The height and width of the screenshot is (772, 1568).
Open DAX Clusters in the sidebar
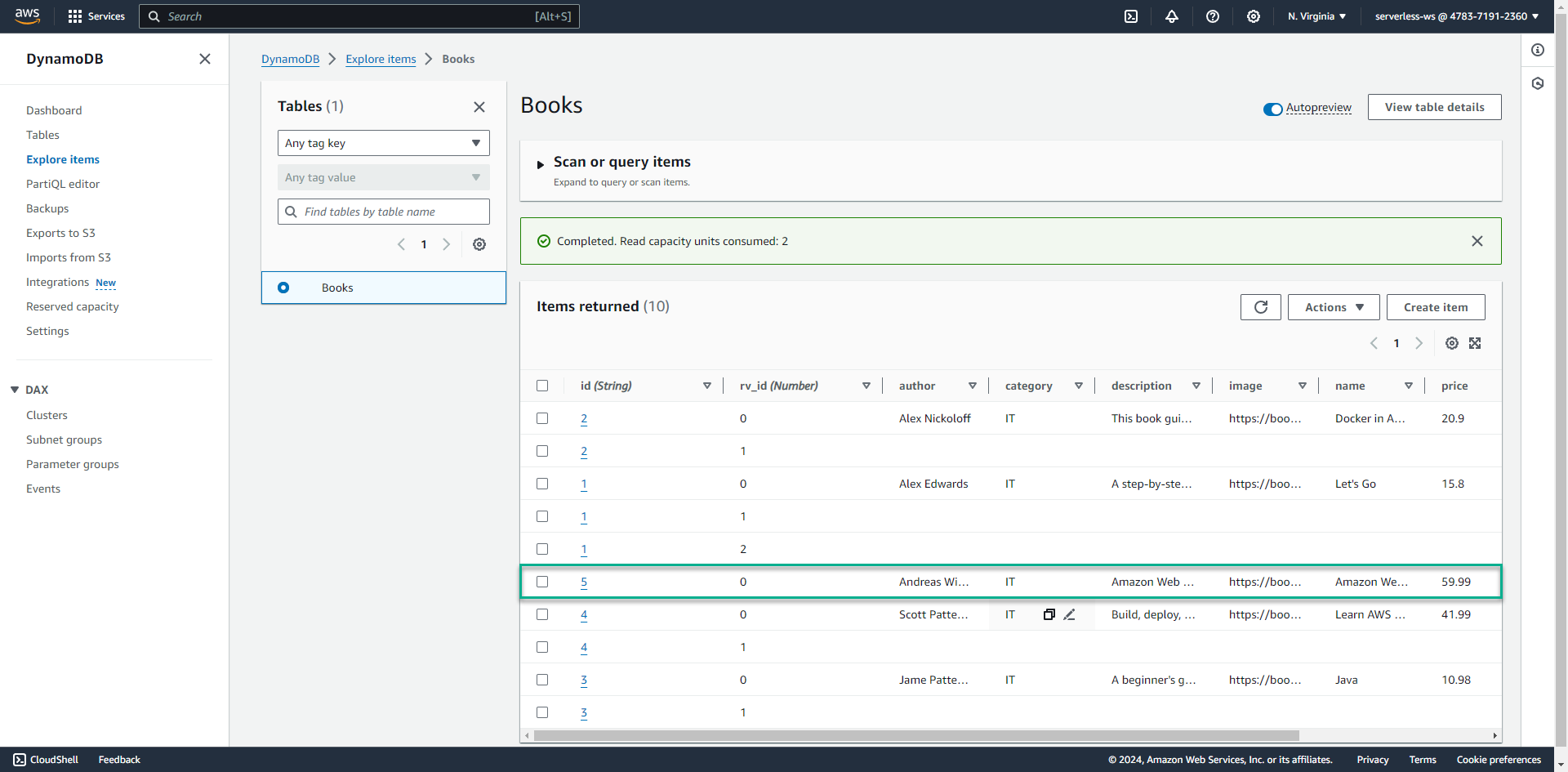point(47,415)
